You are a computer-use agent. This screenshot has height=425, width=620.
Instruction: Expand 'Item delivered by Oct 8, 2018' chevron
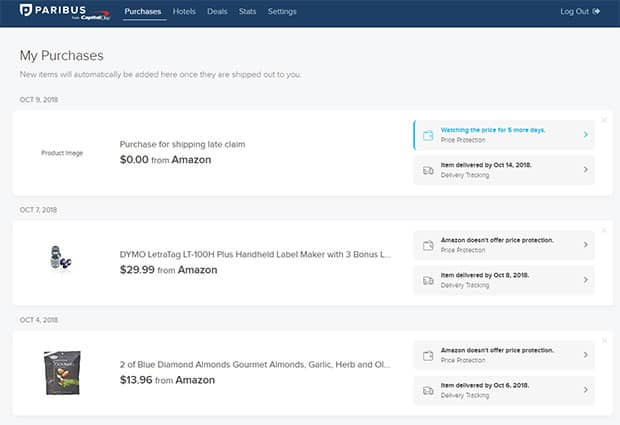tap(586, 280)
